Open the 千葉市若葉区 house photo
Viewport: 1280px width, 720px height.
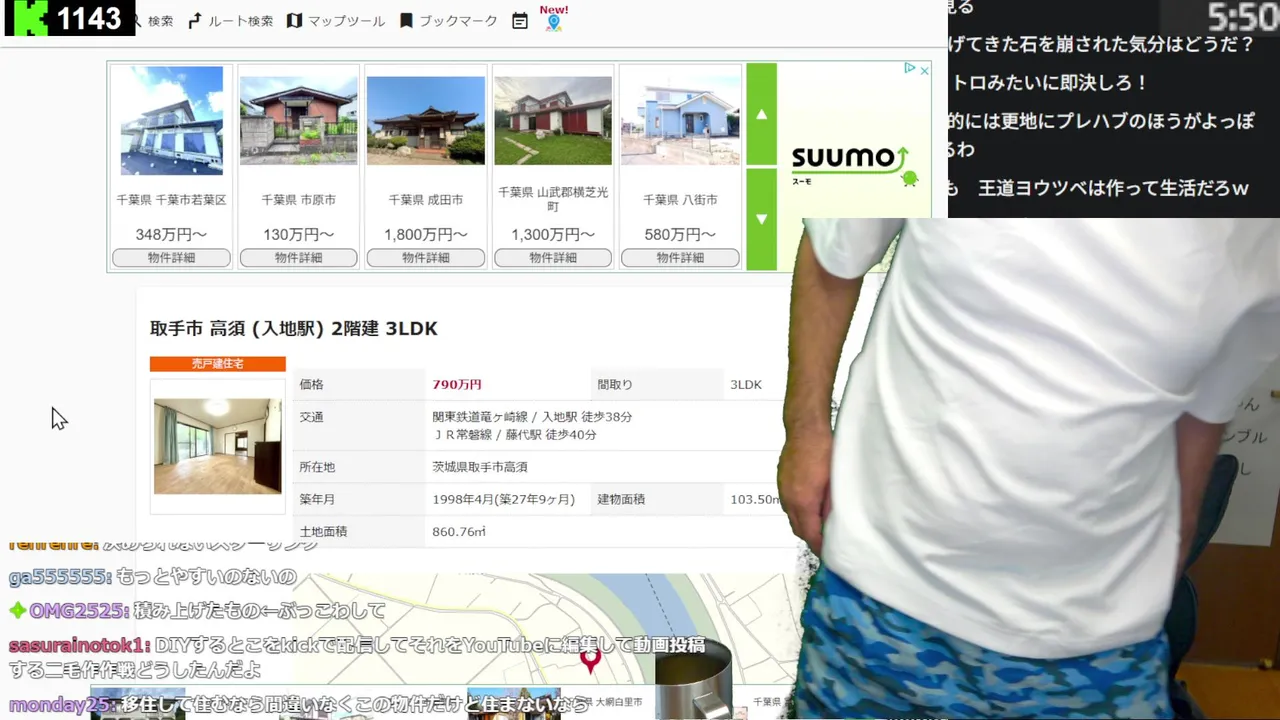[x=172, y=121]
